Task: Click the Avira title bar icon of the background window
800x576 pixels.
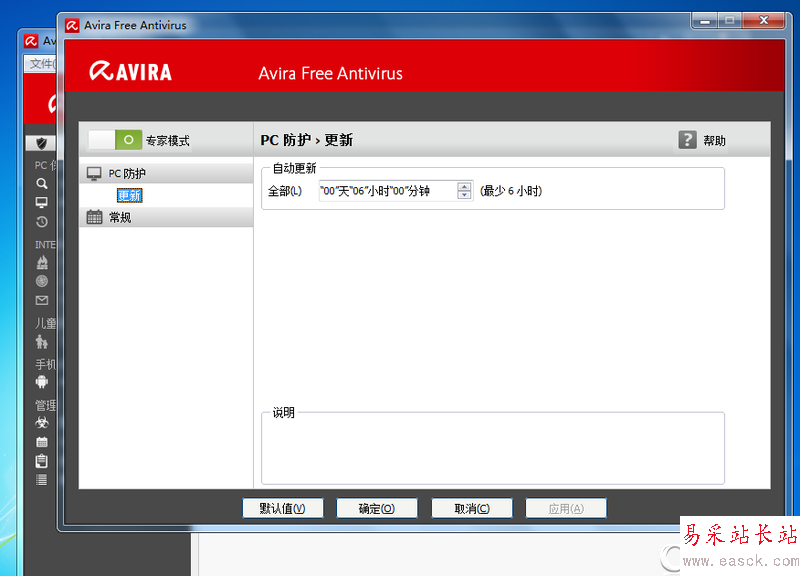Action: (x=31, y=41)
